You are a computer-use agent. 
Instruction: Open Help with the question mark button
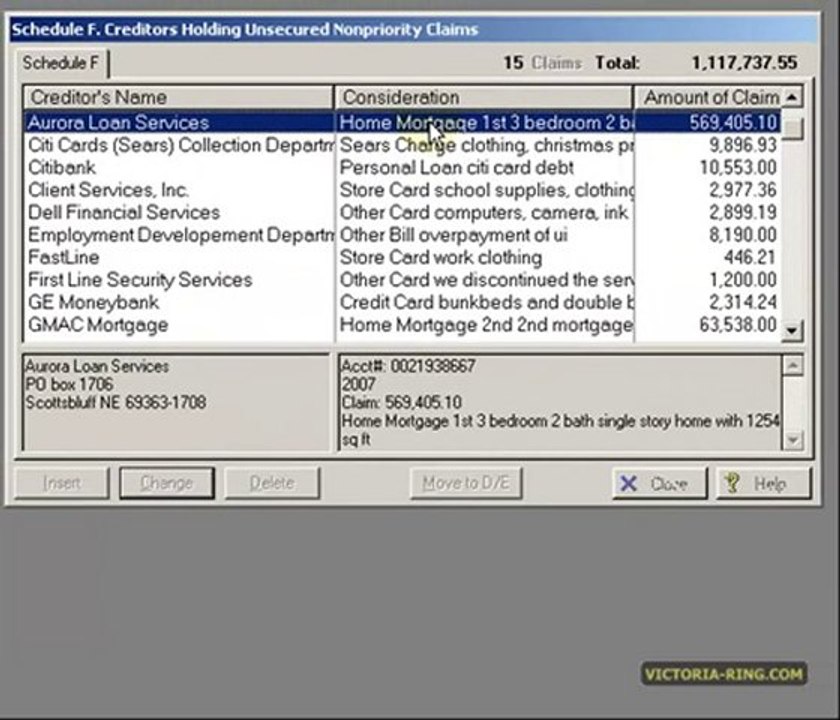pyautogui.click(x=764, y=484)
